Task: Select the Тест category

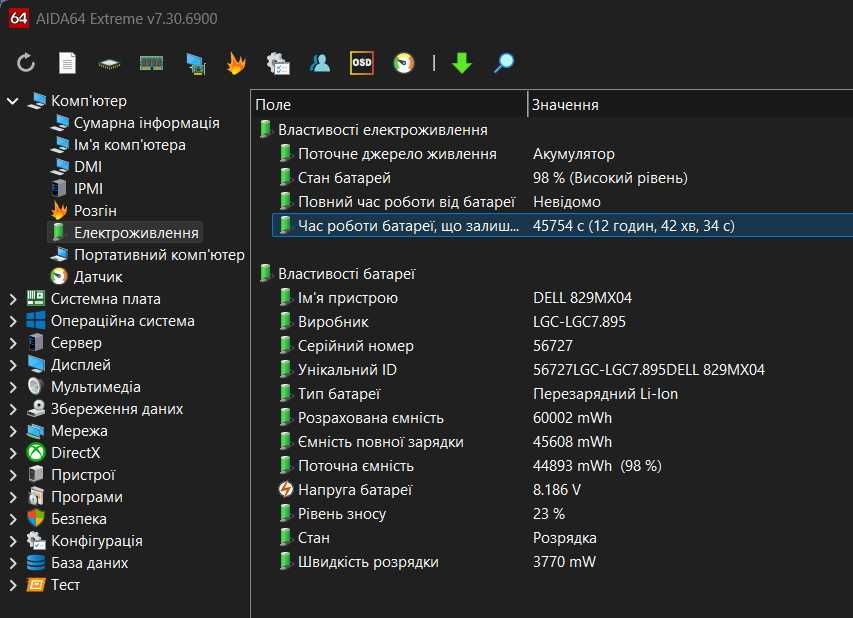Action: click(x=65, y=585)
